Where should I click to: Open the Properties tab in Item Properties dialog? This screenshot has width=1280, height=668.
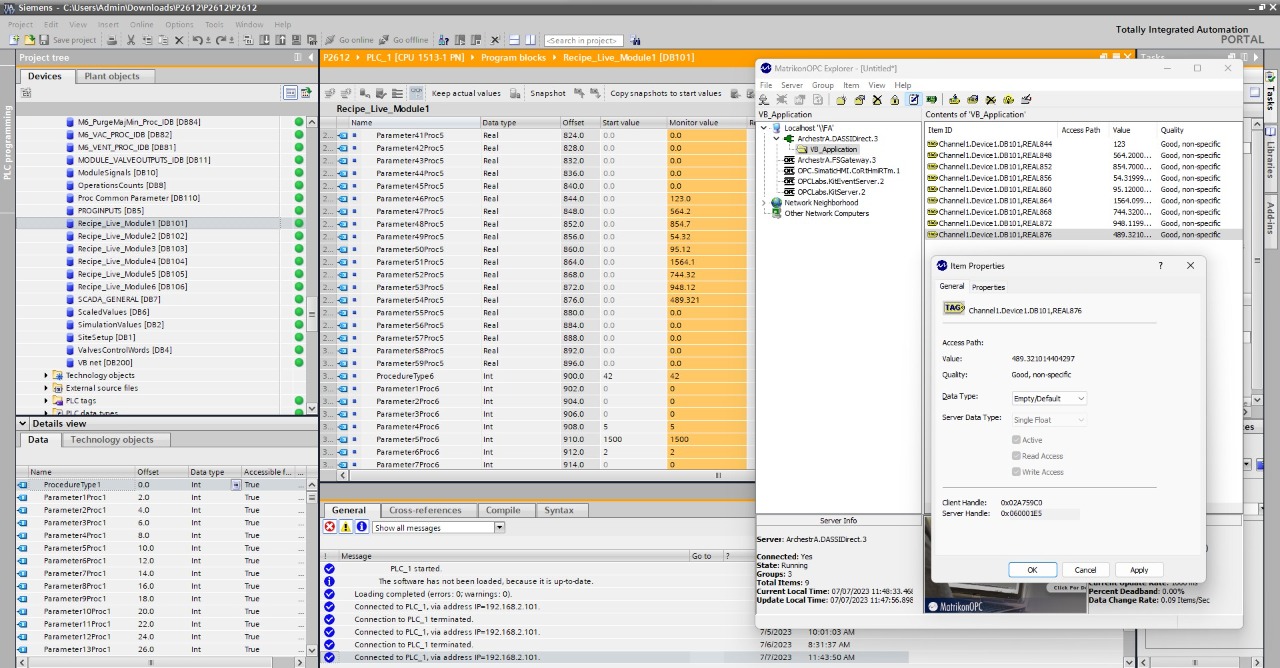[988, 287]
